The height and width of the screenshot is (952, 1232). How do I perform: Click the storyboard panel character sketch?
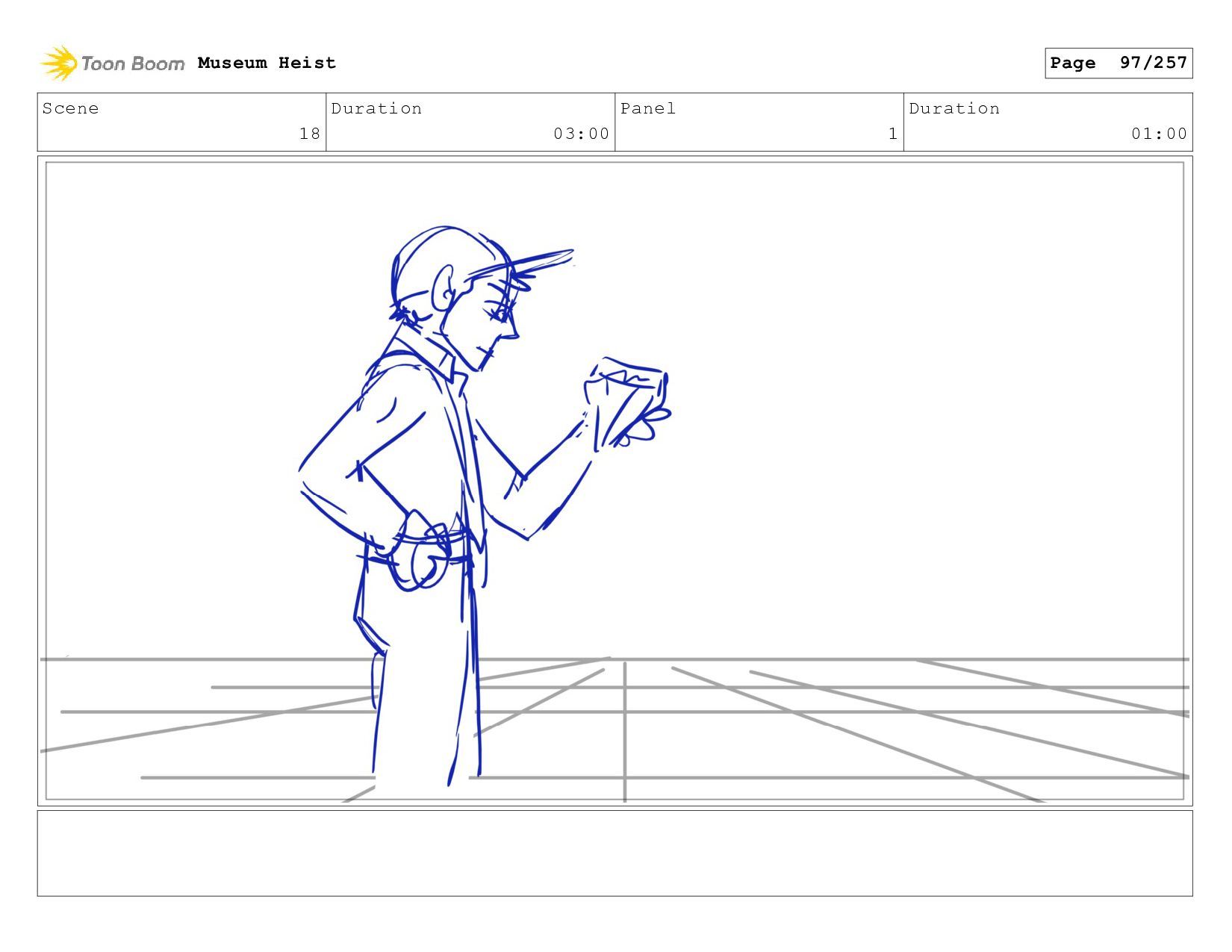484,506
